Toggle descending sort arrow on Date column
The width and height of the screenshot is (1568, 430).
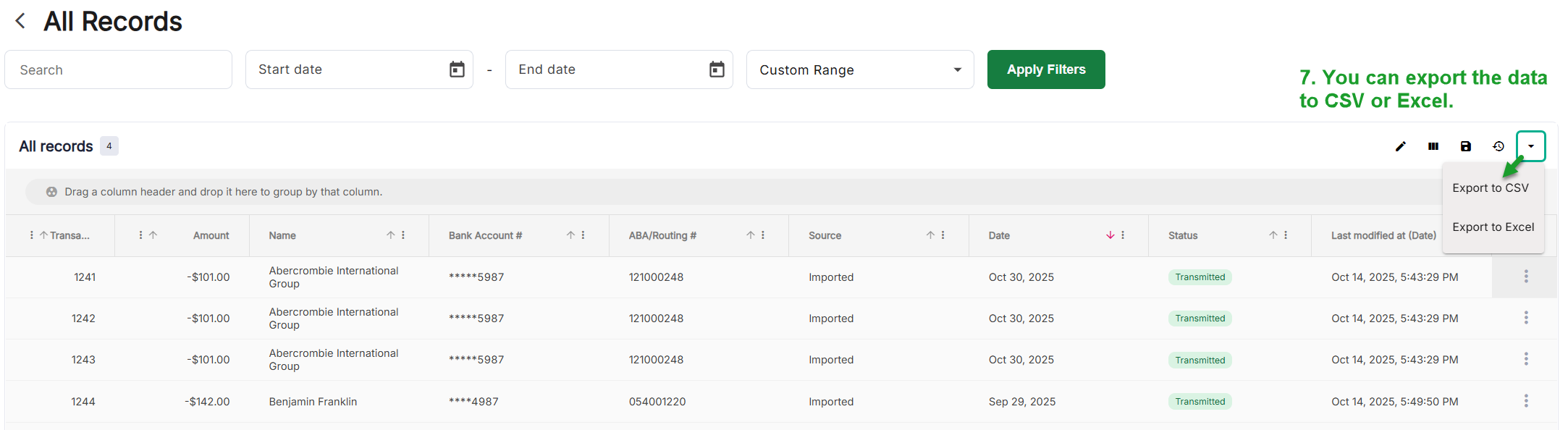[1110, 235]
